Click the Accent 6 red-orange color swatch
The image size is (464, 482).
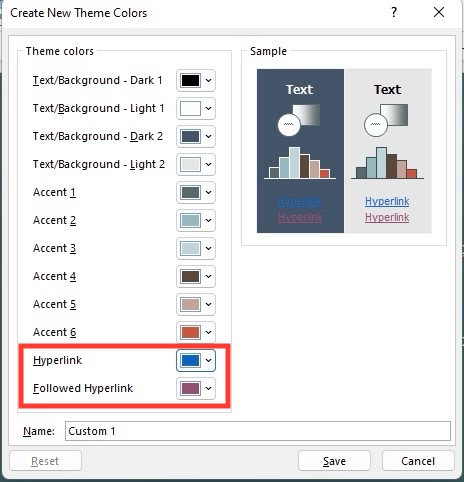pos(190,332)
